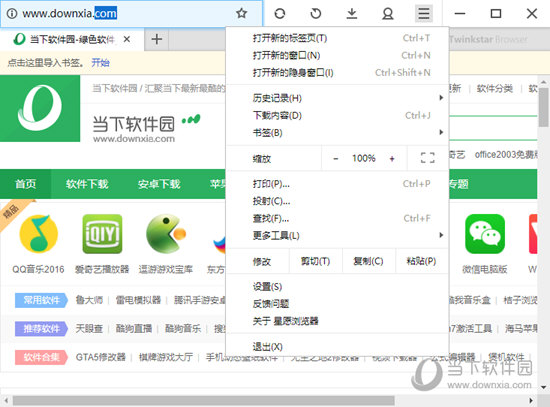Expand the 历史记录(H) submenu
The image size is (550, 407).
click(x=337, y=98)
